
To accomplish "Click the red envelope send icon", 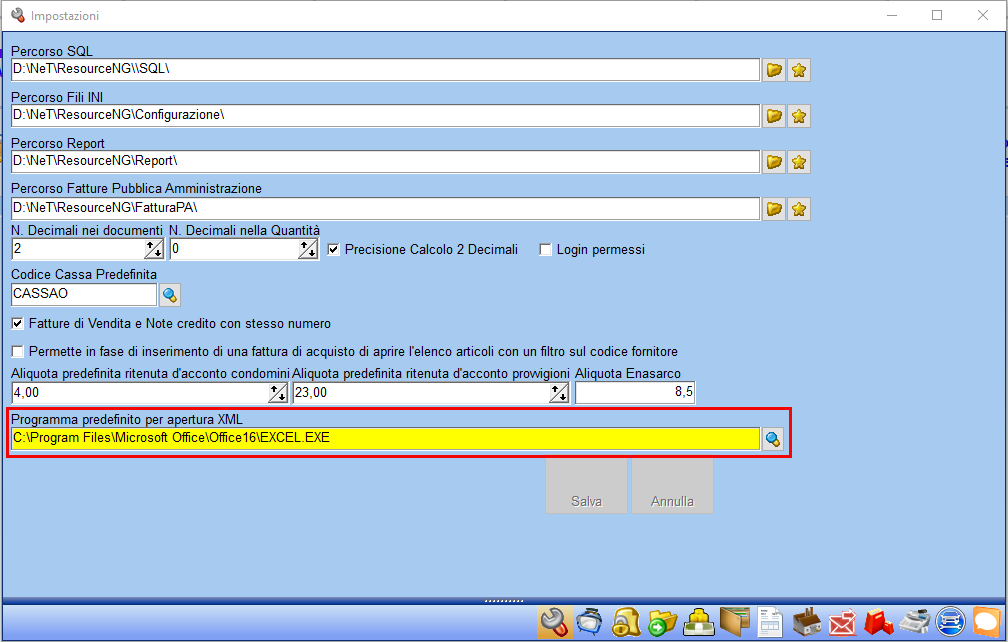I will [x=842, y=622].
